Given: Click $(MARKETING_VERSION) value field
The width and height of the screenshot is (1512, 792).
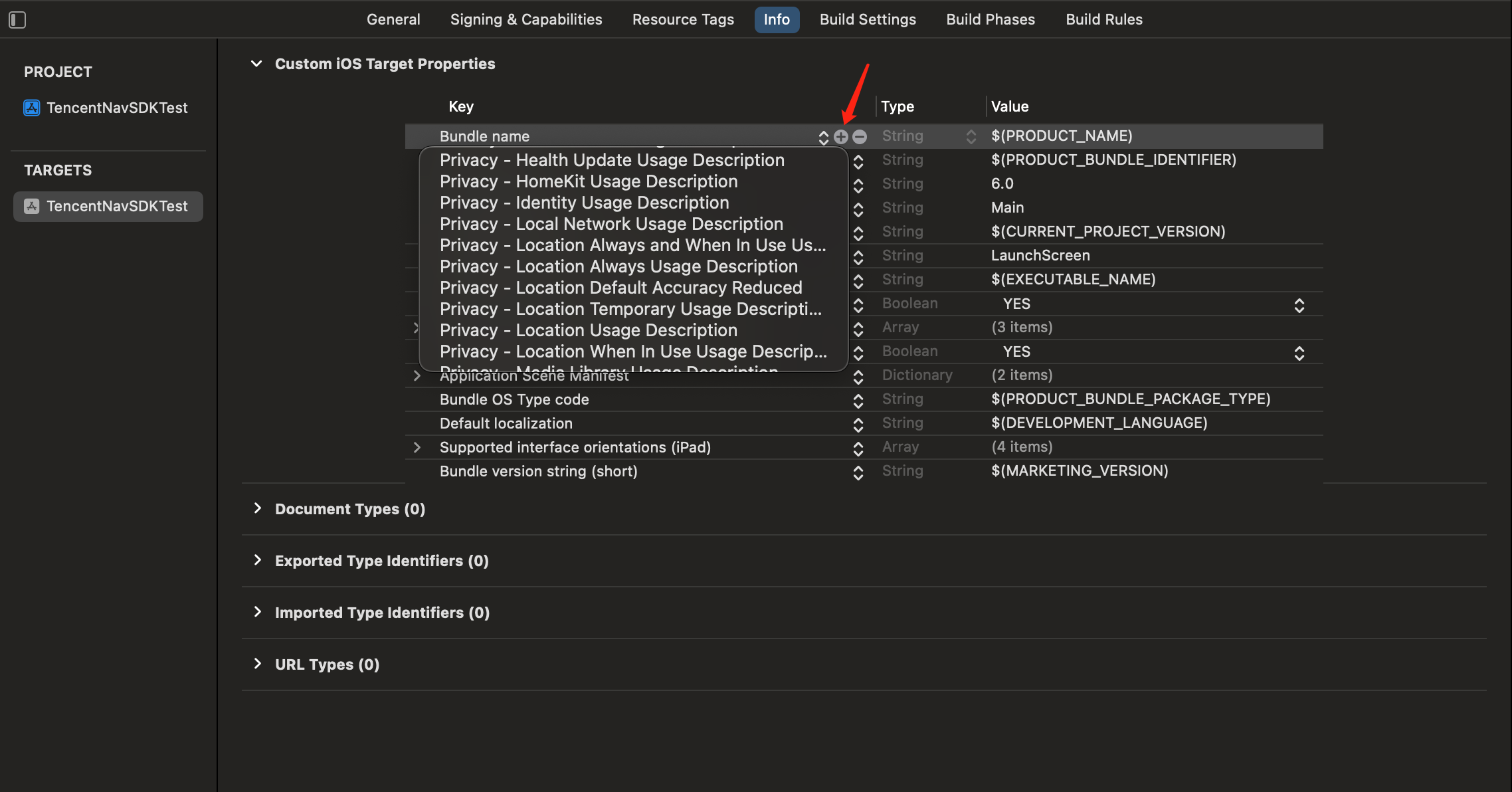Looking at the screenshot, I should [1080, 470].
